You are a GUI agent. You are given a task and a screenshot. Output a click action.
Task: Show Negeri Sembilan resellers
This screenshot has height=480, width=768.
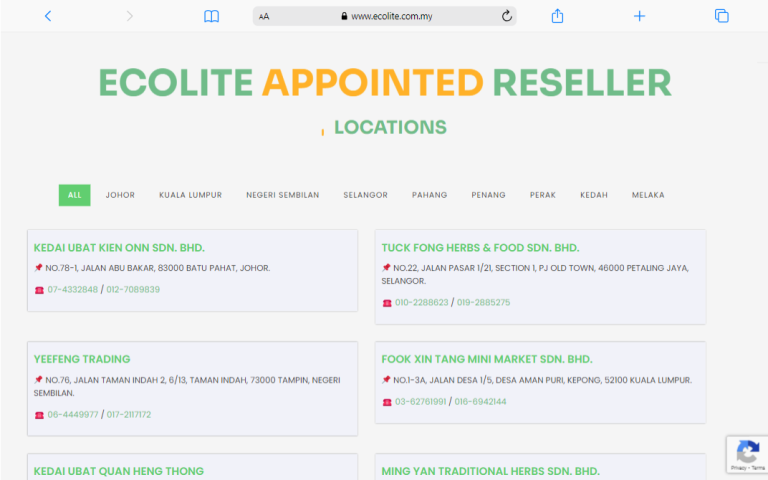[282, 195]
